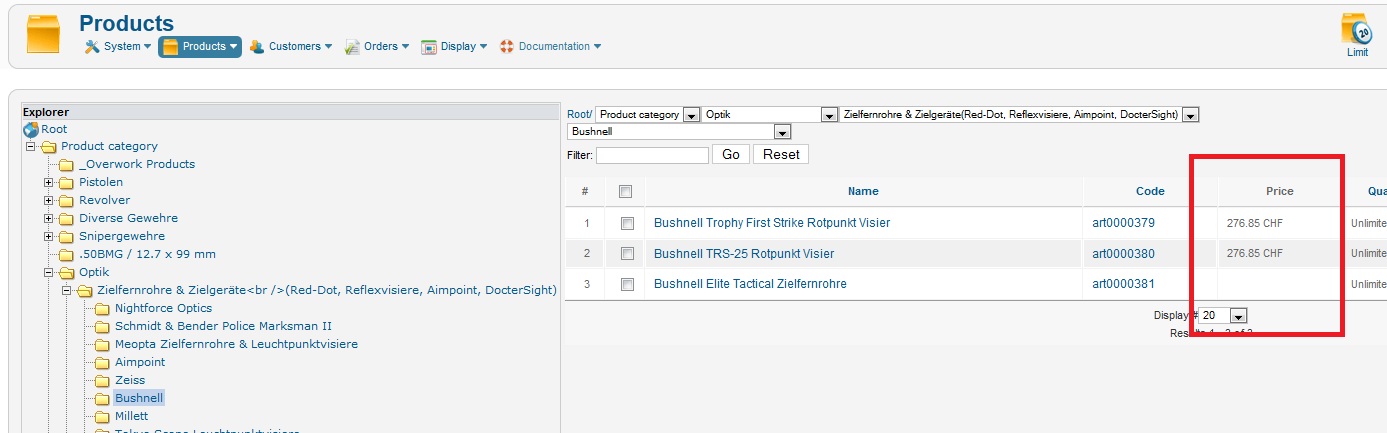
Task: Click the Orders notepad icon
Action: (x=352, y=46)
